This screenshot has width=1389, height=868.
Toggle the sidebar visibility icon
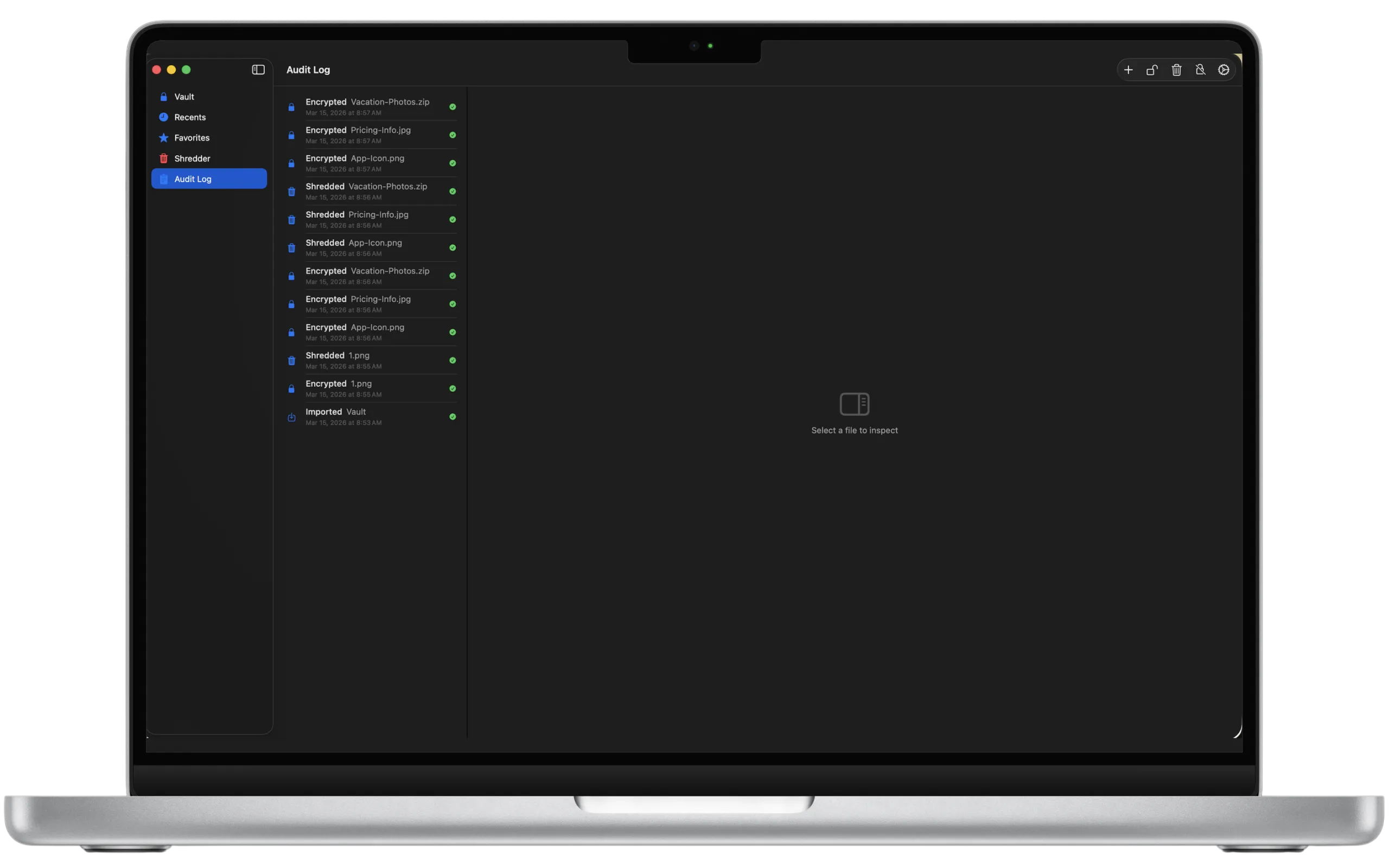[258, 69]
